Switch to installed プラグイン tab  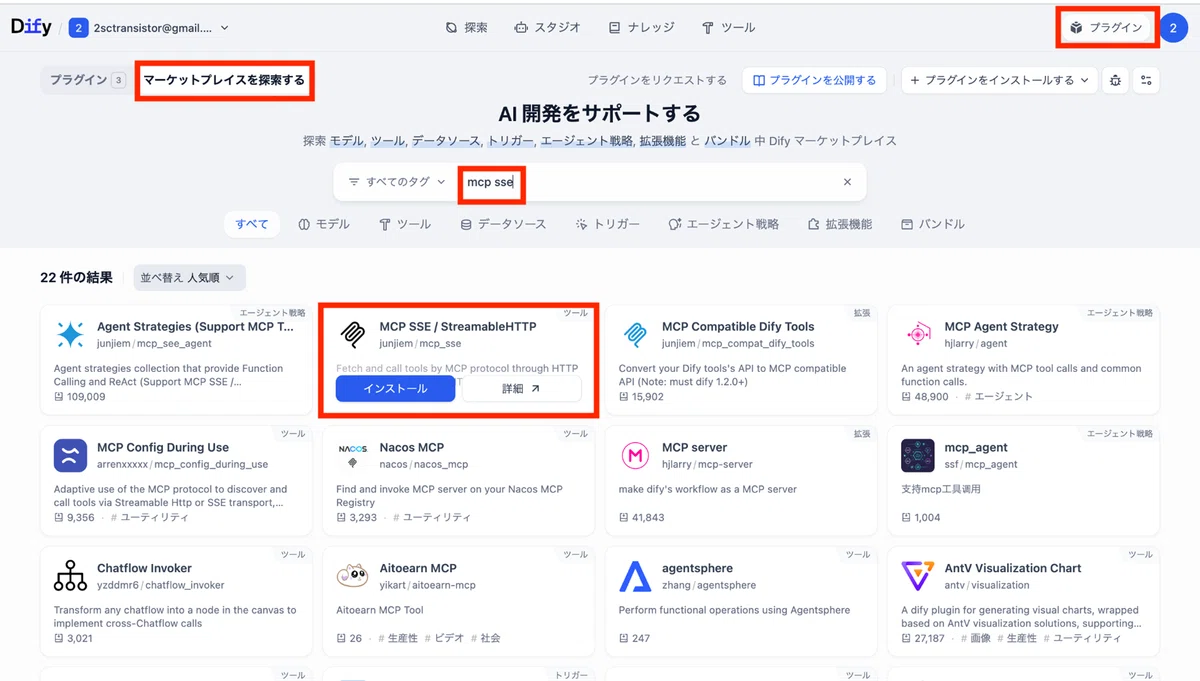click(87, 80)
